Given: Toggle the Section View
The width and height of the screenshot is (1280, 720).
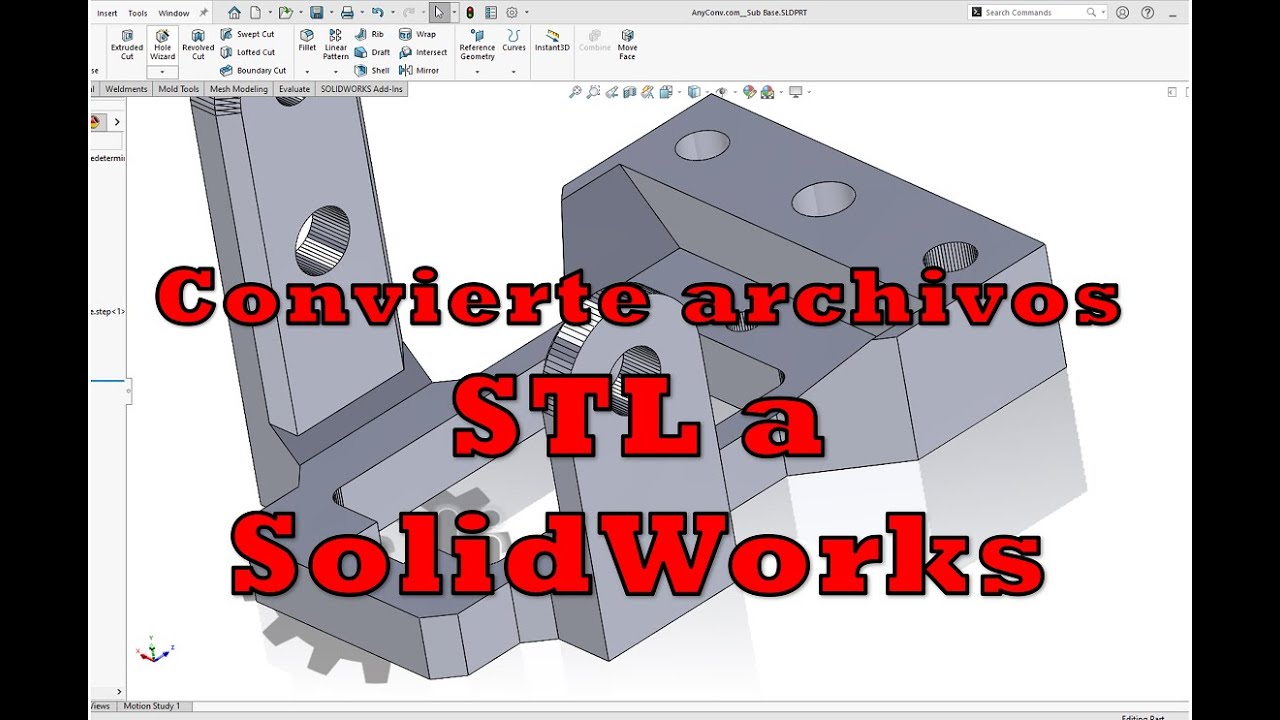Looking at the screenshot, I should 630,92.
